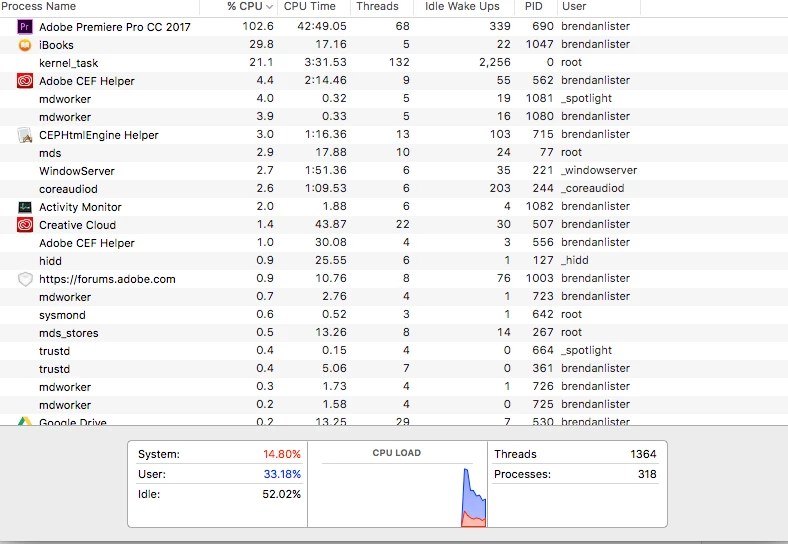The height and width of the screenshot is (544, 788).
Task: Click the User 33.18% value
Action: [x=282, y=474]
